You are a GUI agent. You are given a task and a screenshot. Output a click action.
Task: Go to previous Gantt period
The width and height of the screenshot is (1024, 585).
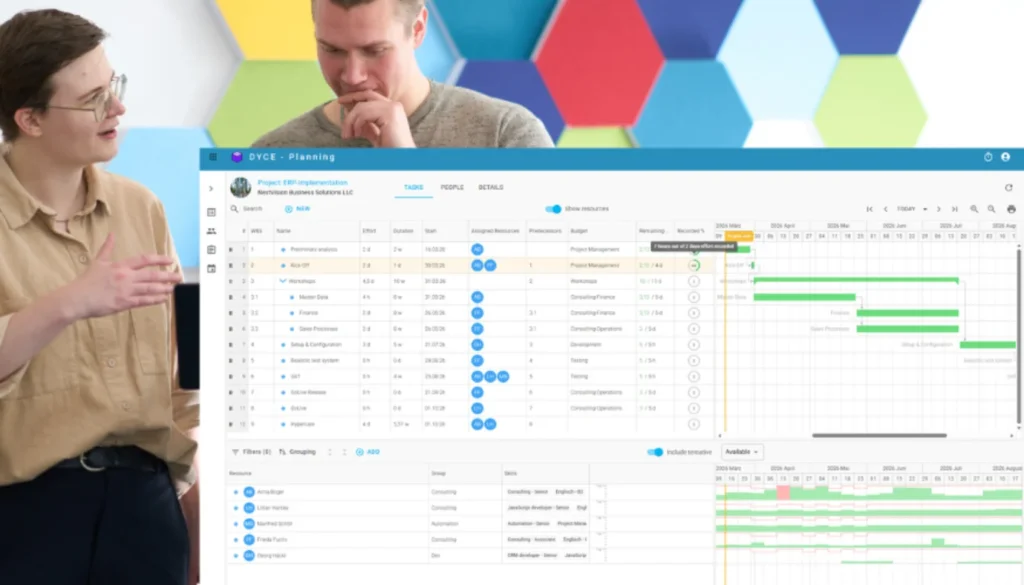(x=886, y=209)
